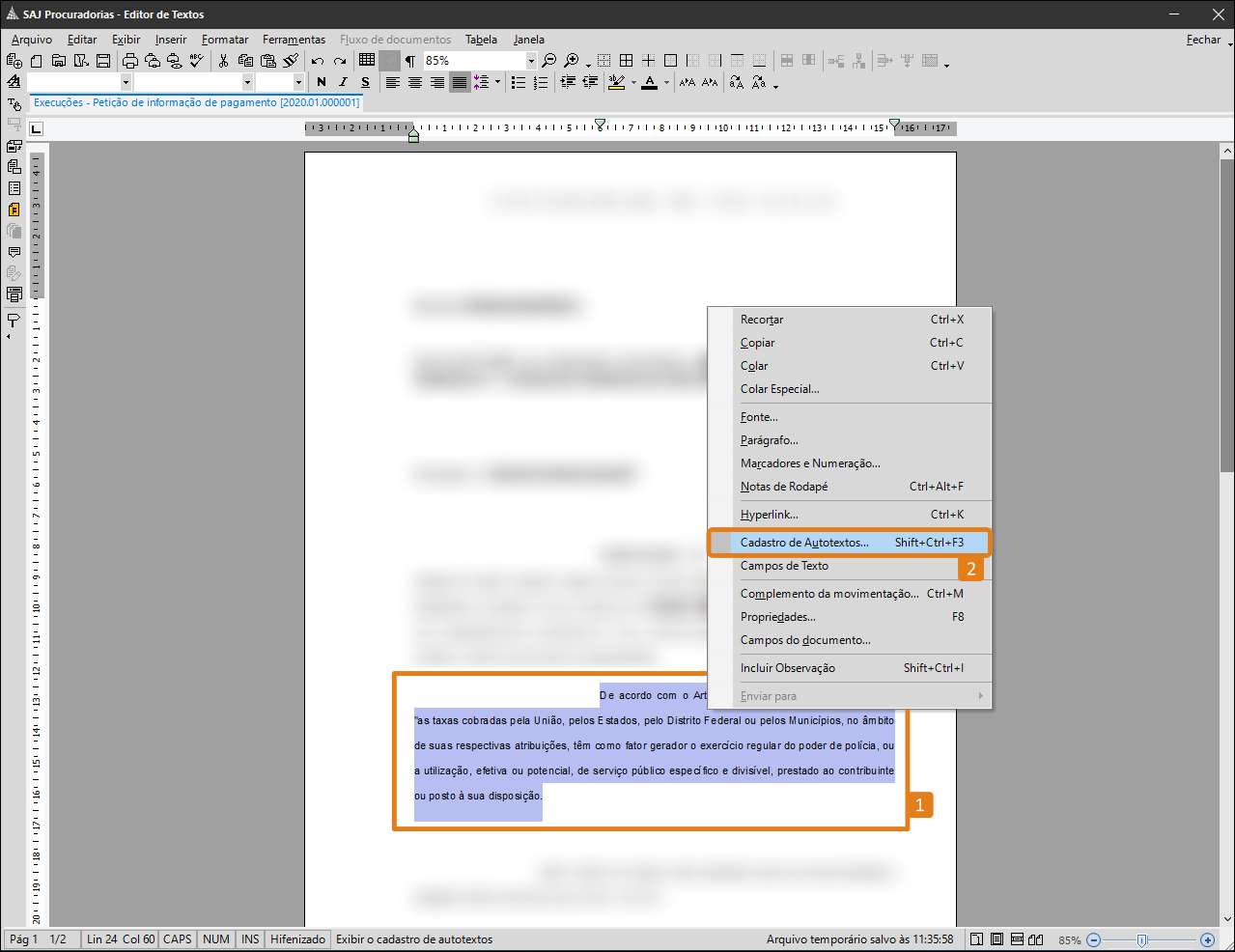Click the Print icon in toolbar
Viewport: 1235px width, 952px height.
pos(129,61)
